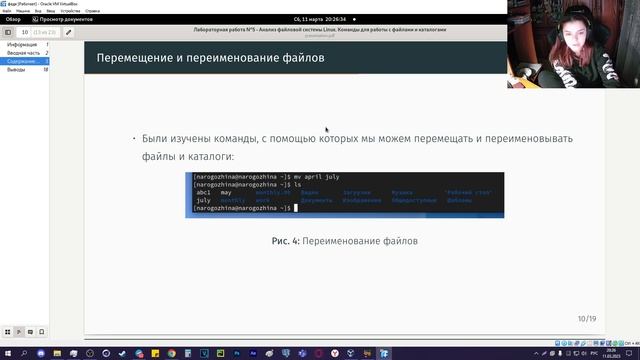The image size is (640, 360).
Task: Open the Ввод menu in VirtualBox
Action: [x=51, y=11]
